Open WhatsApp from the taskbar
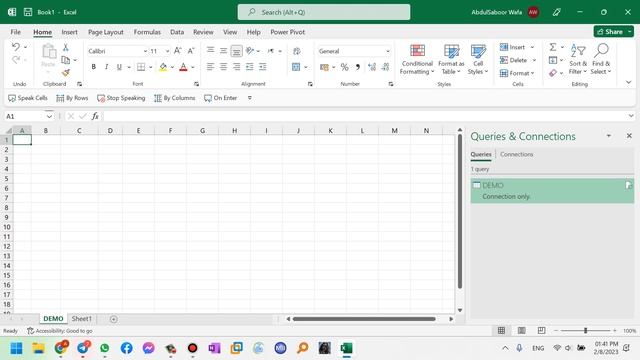This screenshot has width=640, height=360. [x=104, y=348]
